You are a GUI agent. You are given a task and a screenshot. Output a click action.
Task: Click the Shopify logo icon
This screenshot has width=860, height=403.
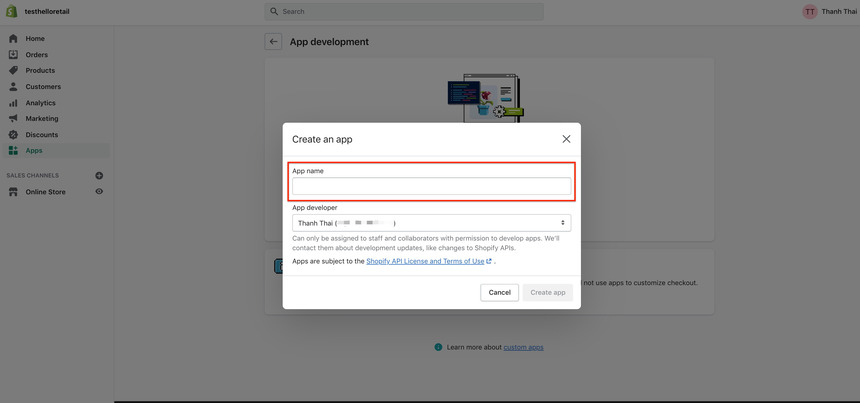click(12, 11)
